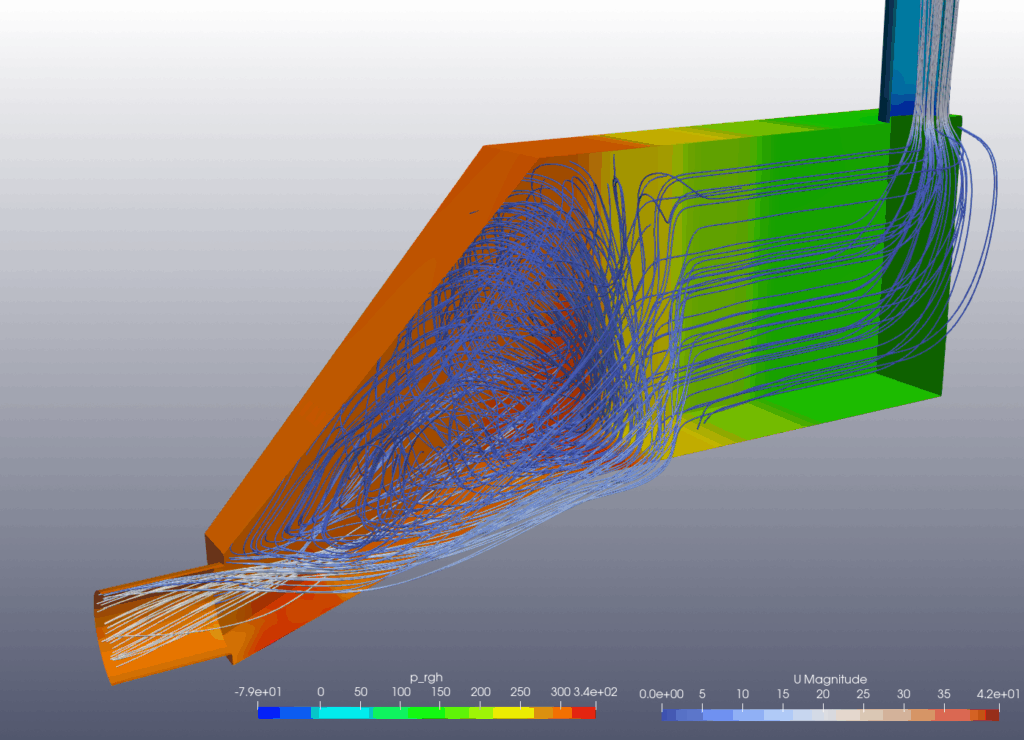Click the 25 tick label on U Magnitude legend
1024x740 pixels.
click(x=863, y=694)
